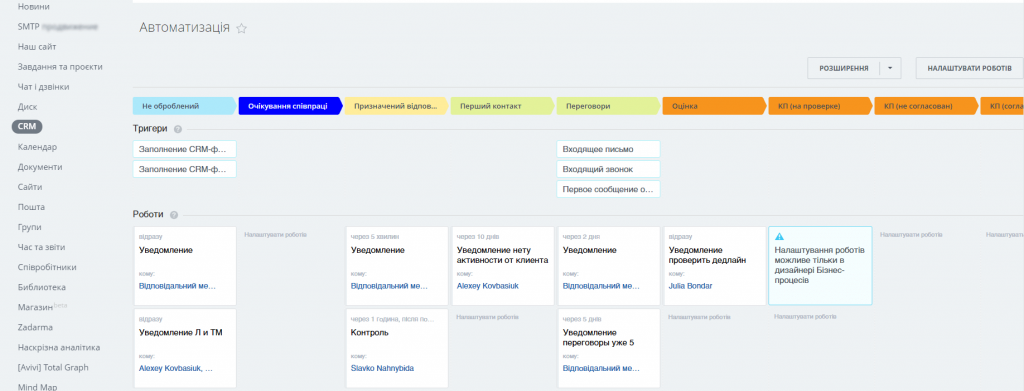Open first Заполнение CRM-ф... trigger
1024x391 pixels.
184,149
